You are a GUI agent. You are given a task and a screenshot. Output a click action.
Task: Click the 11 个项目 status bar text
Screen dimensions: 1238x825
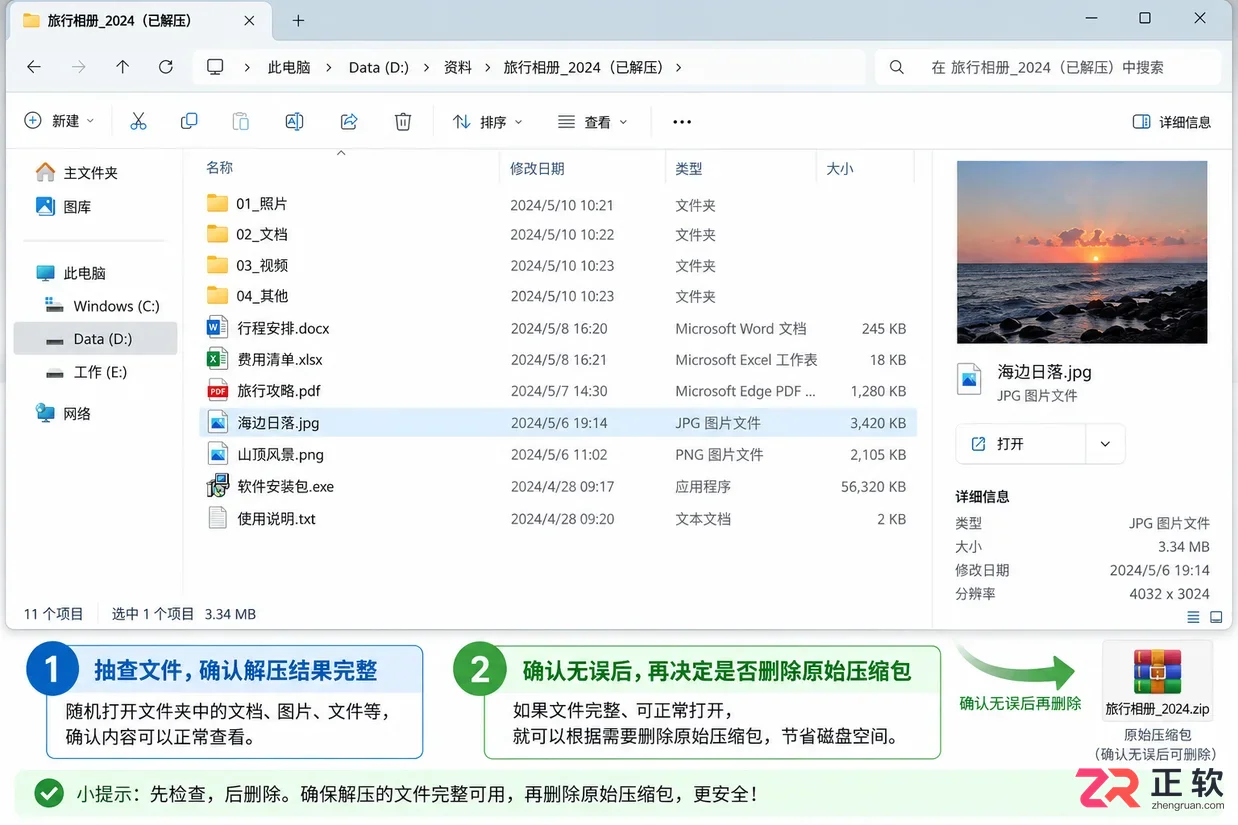54,614
